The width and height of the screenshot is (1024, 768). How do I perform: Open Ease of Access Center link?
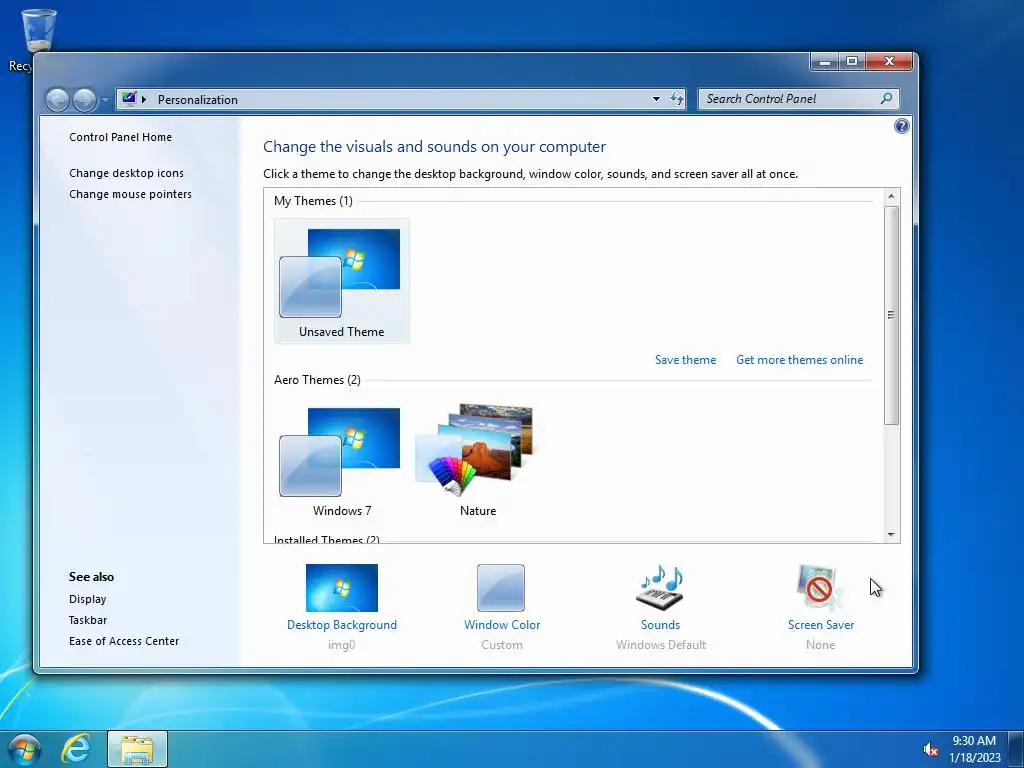[x=123, y=641]
